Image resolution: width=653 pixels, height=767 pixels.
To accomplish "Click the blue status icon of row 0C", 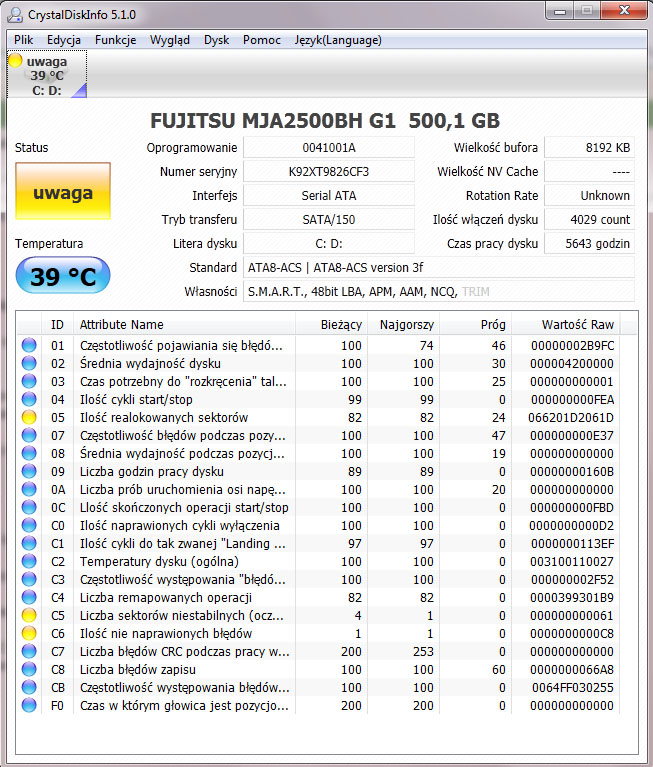I will [x=29, y=507].
